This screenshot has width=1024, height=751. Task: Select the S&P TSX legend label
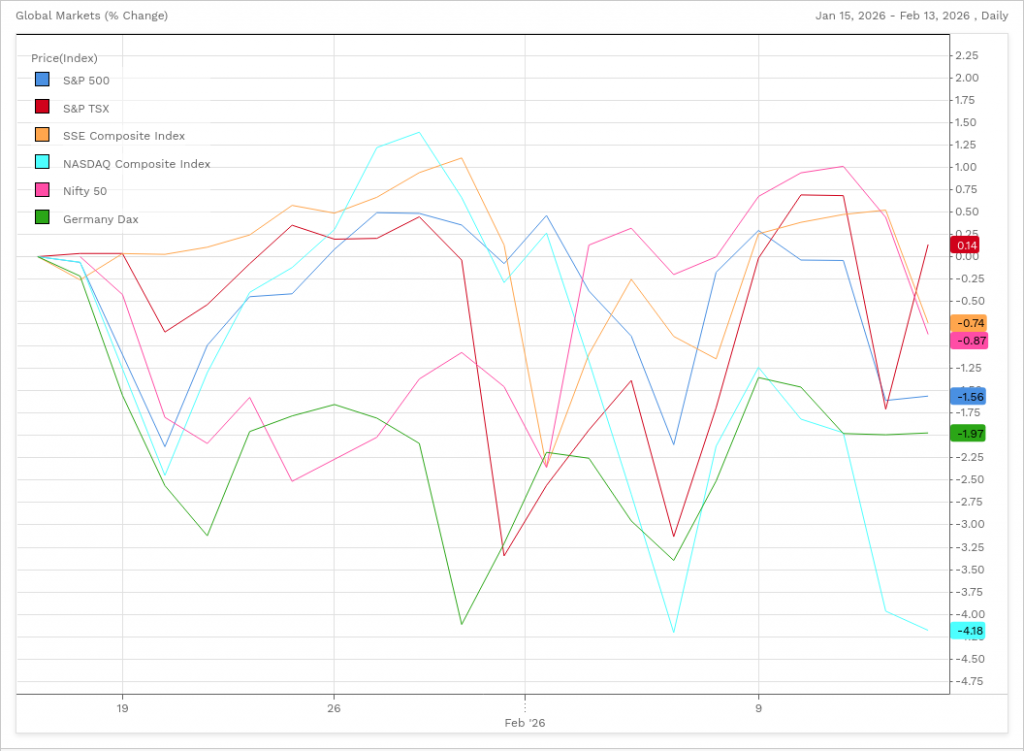click(86, 108)
